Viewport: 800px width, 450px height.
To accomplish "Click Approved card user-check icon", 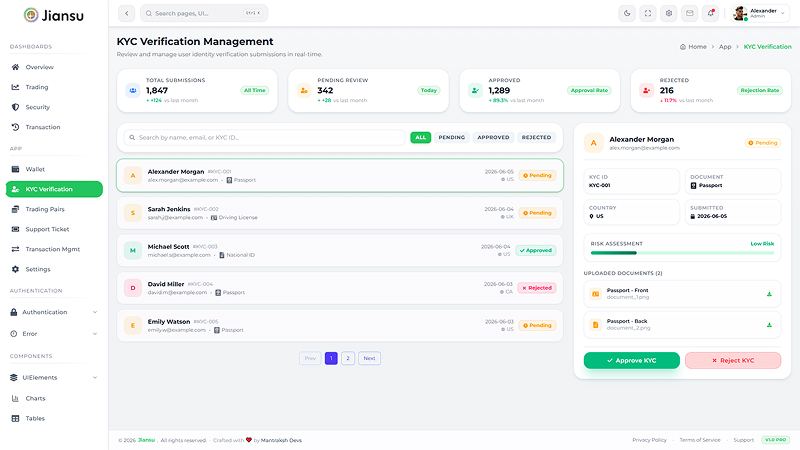I will (475, 90).
